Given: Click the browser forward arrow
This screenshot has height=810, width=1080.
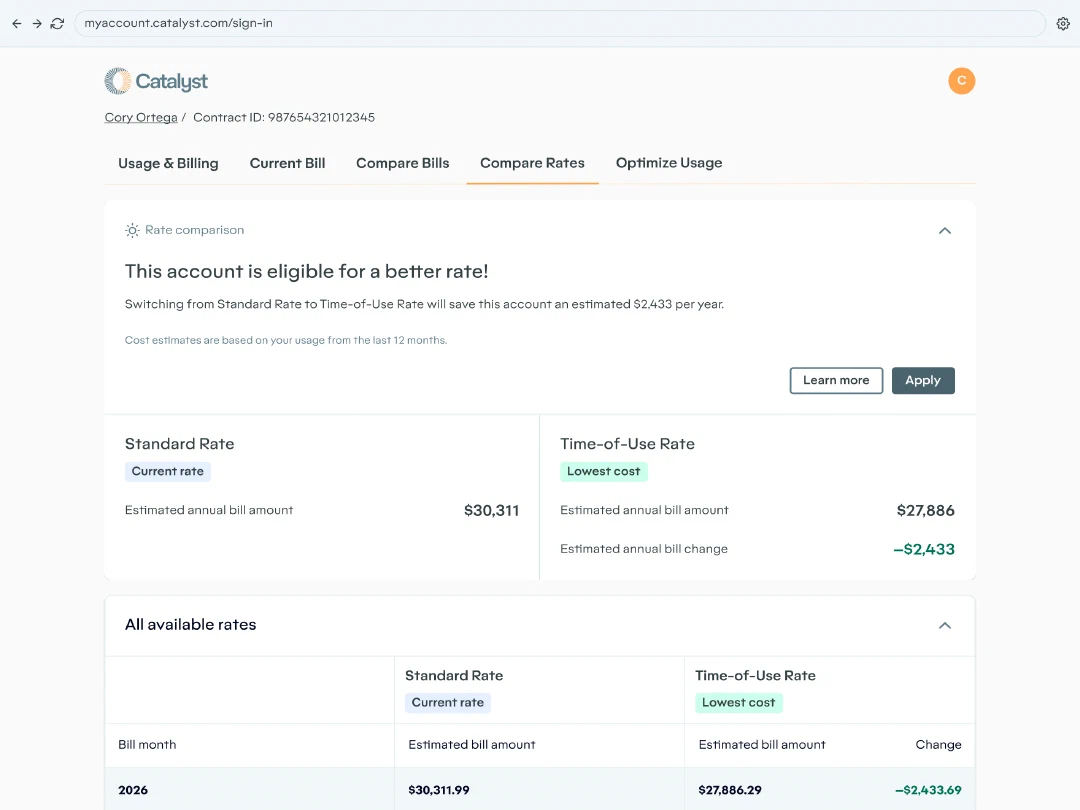Looking at the screenshot, I should coord(37,23).
